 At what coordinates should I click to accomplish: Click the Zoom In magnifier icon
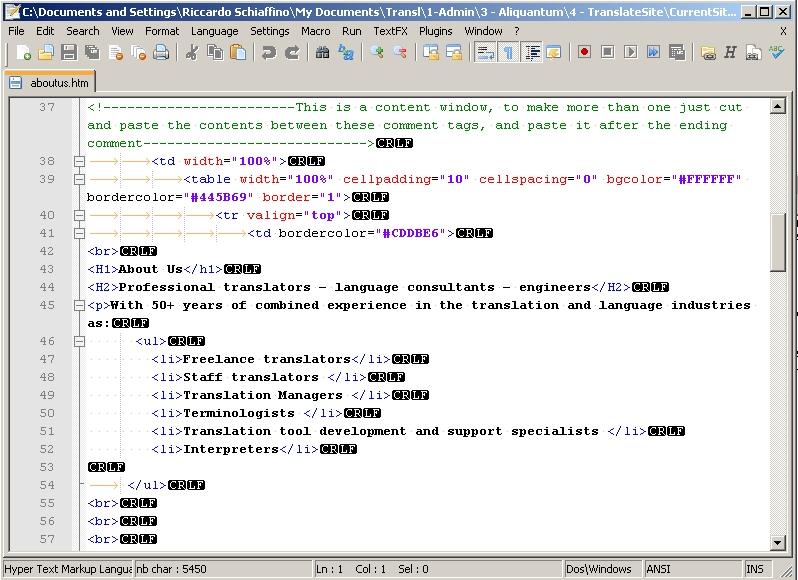click(377, 52)
